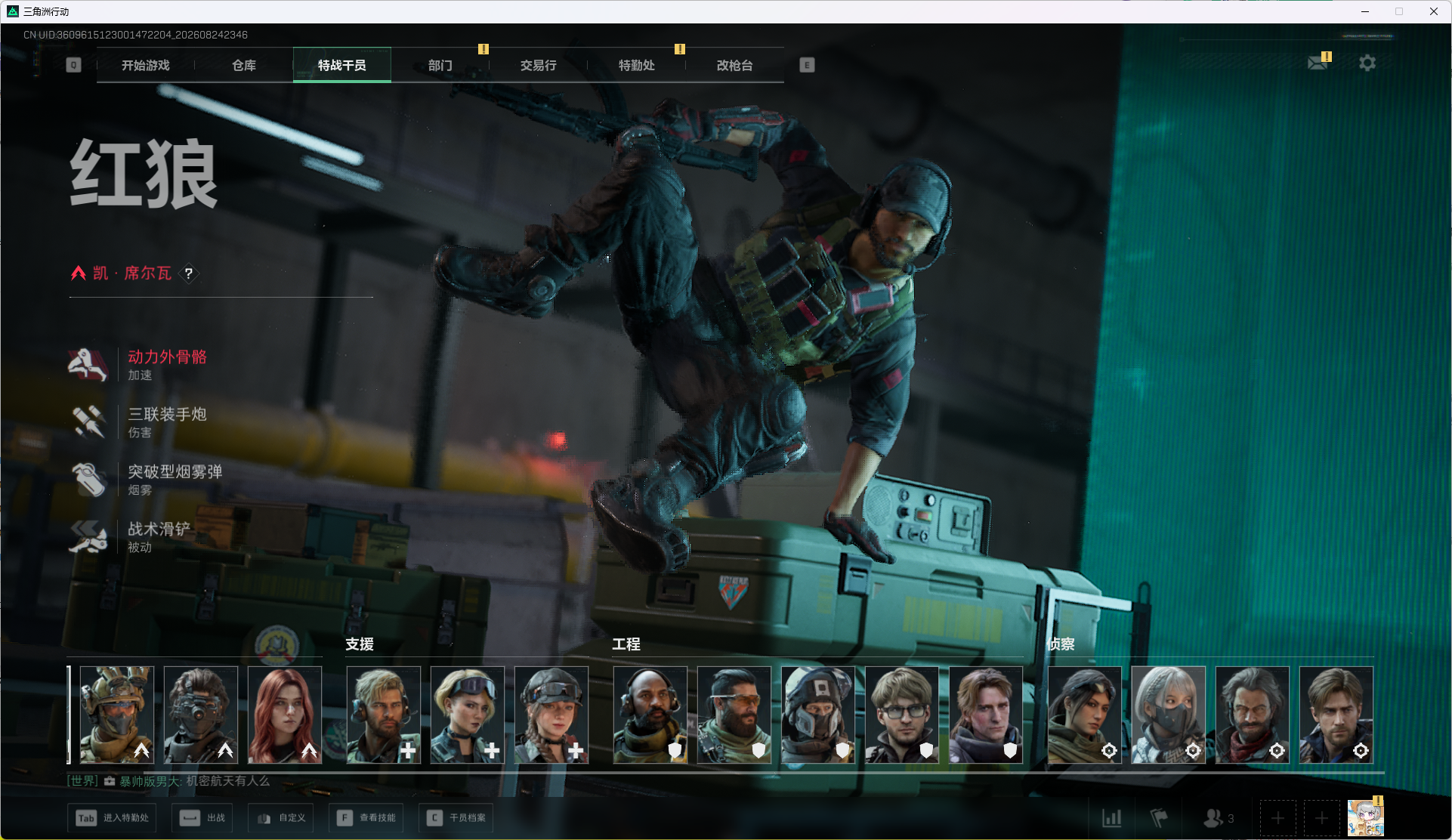1452x840 pixels.
Task: Open the 改枪台 tab
Action: click(735, 65)
